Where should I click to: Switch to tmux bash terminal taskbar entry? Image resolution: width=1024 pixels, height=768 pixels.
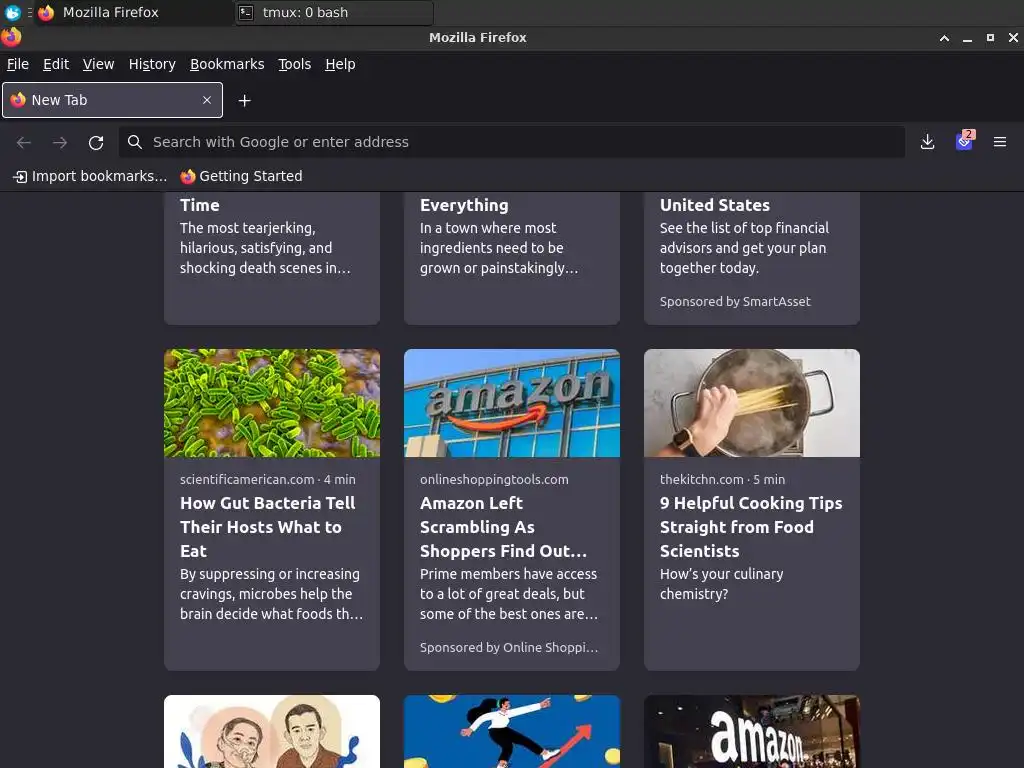pyautogui.click(x=334, y=12)
